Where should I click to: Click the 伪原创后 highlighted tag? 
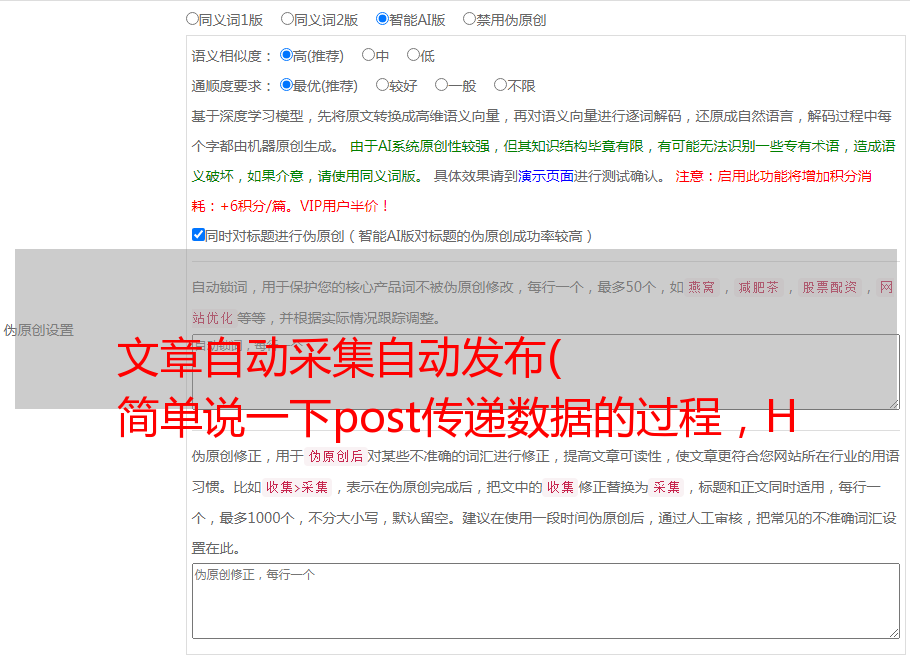tap(336, 456)
